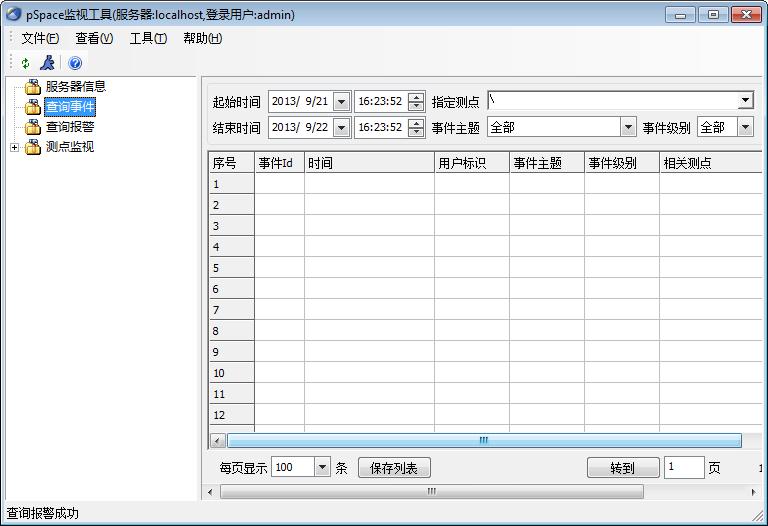Click the table's horizontal scrollbar

[484, 440]
